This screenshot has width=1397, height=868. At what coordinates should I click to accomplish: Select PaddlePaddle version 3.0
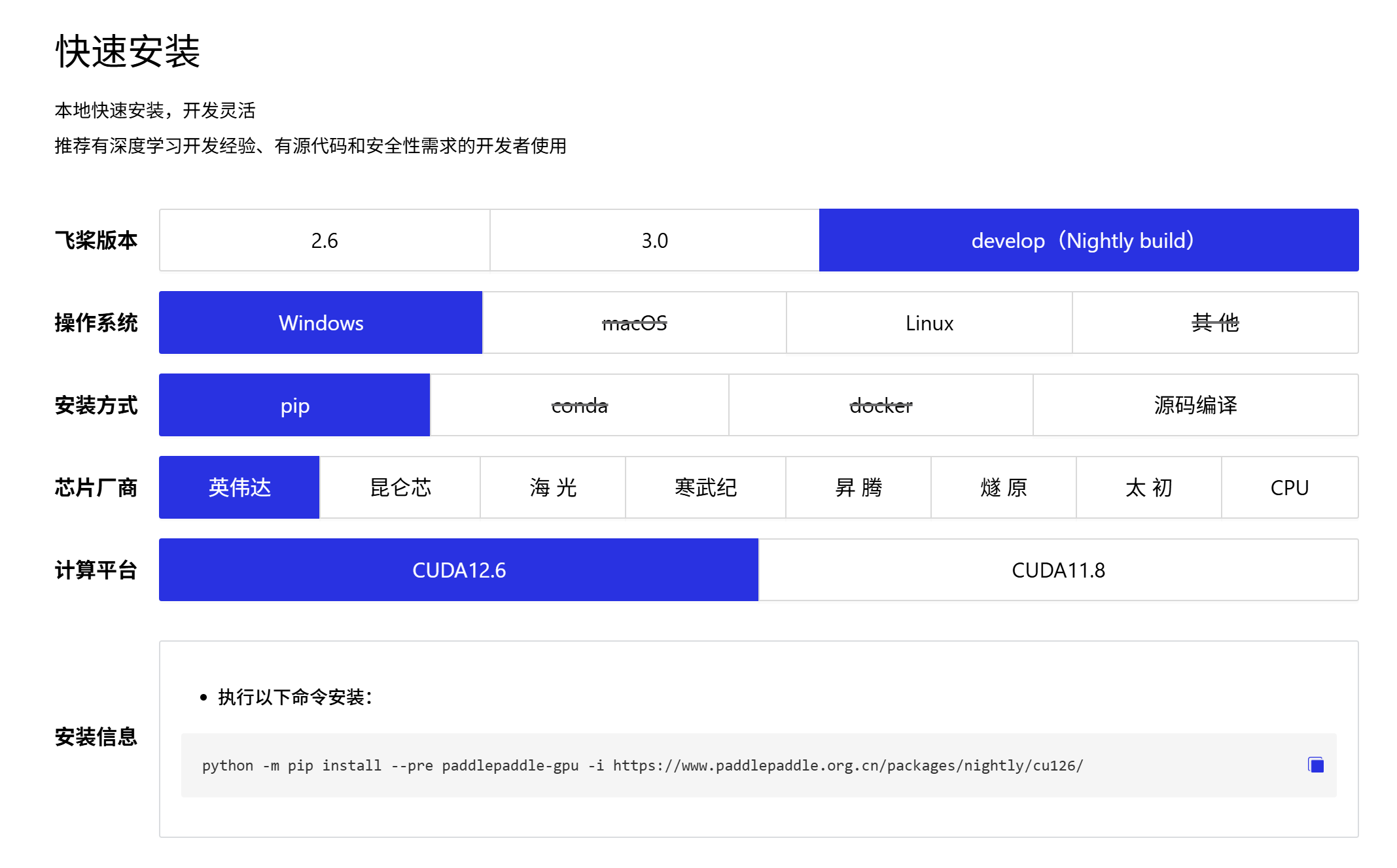tap(654, 240)
